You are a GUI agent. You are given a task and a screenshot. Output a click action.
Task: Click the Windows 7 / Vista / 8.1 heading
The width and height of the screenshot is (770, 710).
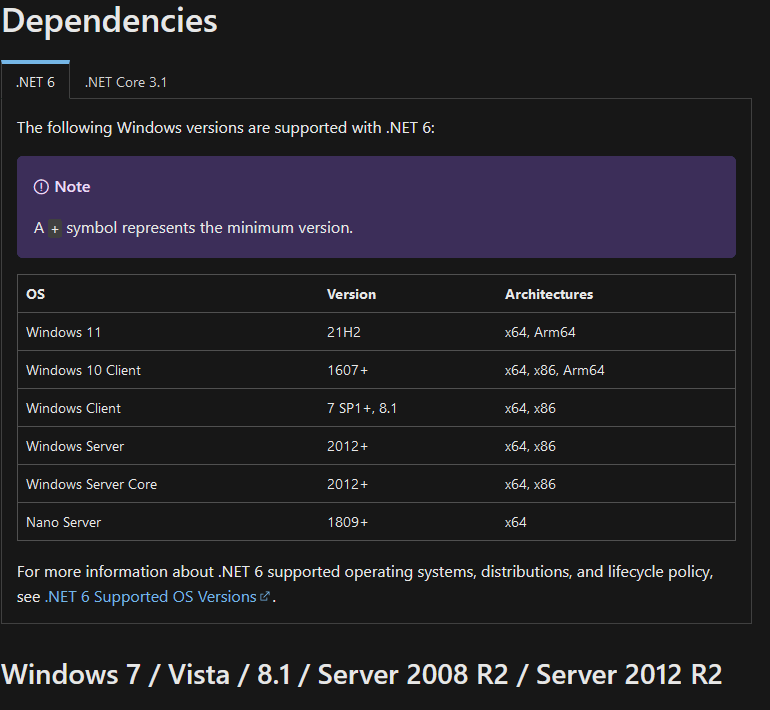click(x=362, y=674)
